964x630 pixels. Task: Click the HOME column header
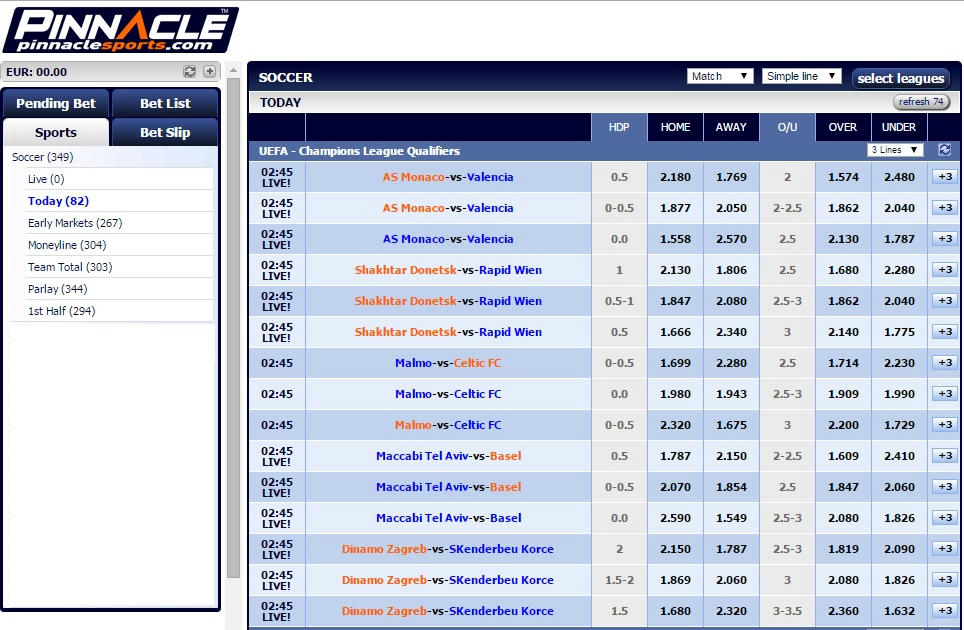pyautogui.click(x=676, y=127)
